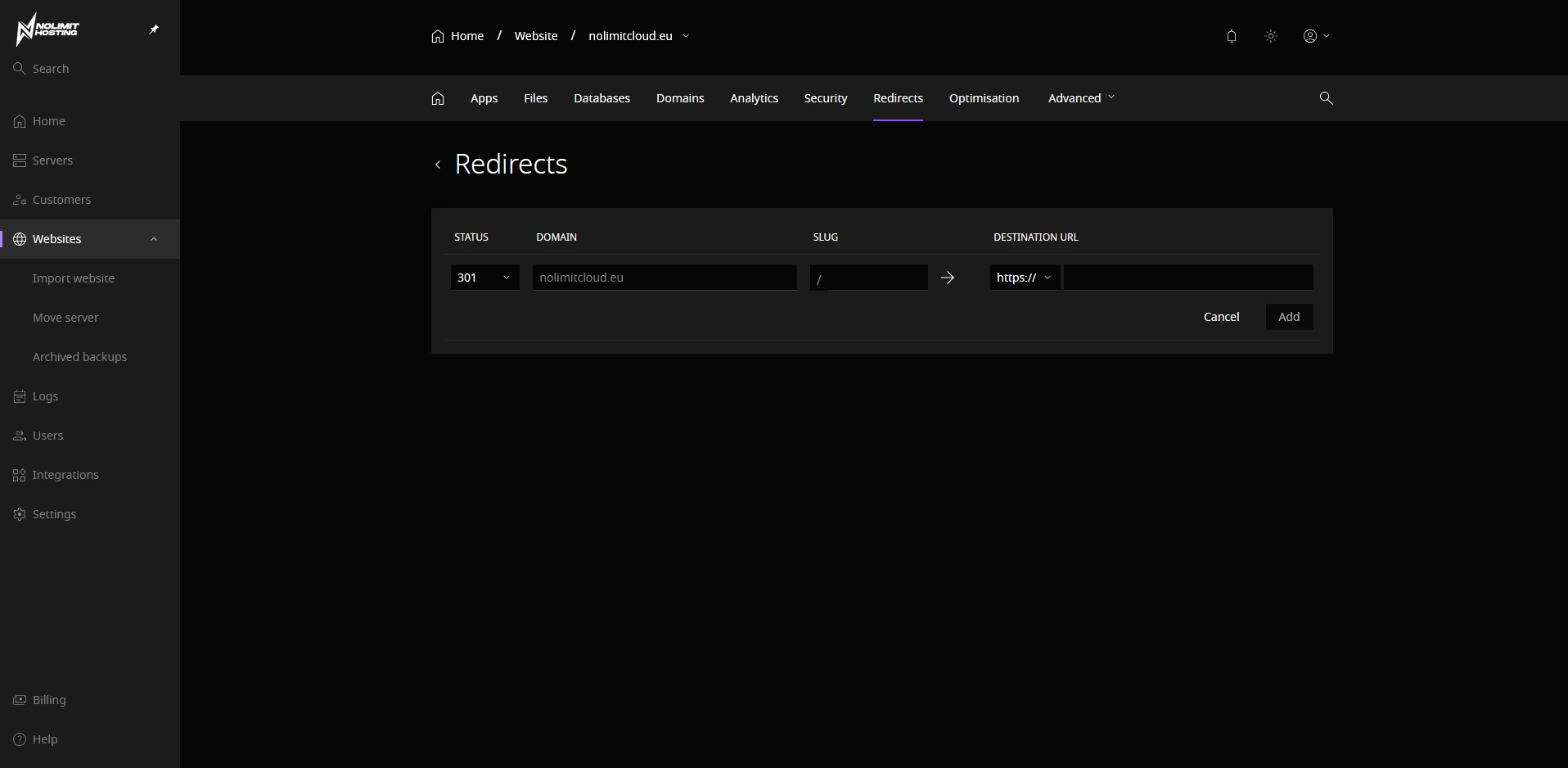Viewport: 1568px width, 768px height.
Task: Open Integrations in sidebar
Action: (x=90, y=475)
